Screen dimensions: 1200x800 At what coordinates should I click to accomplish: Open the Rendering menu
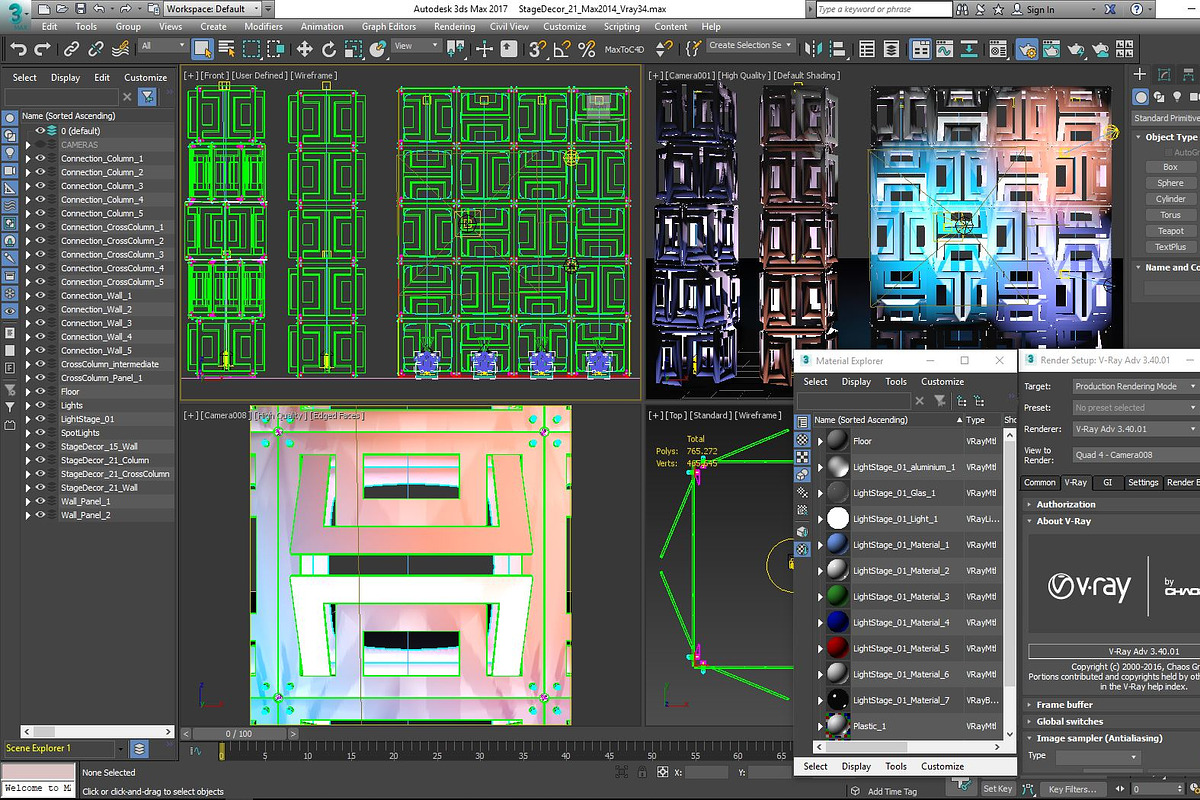tap(454, 27)
